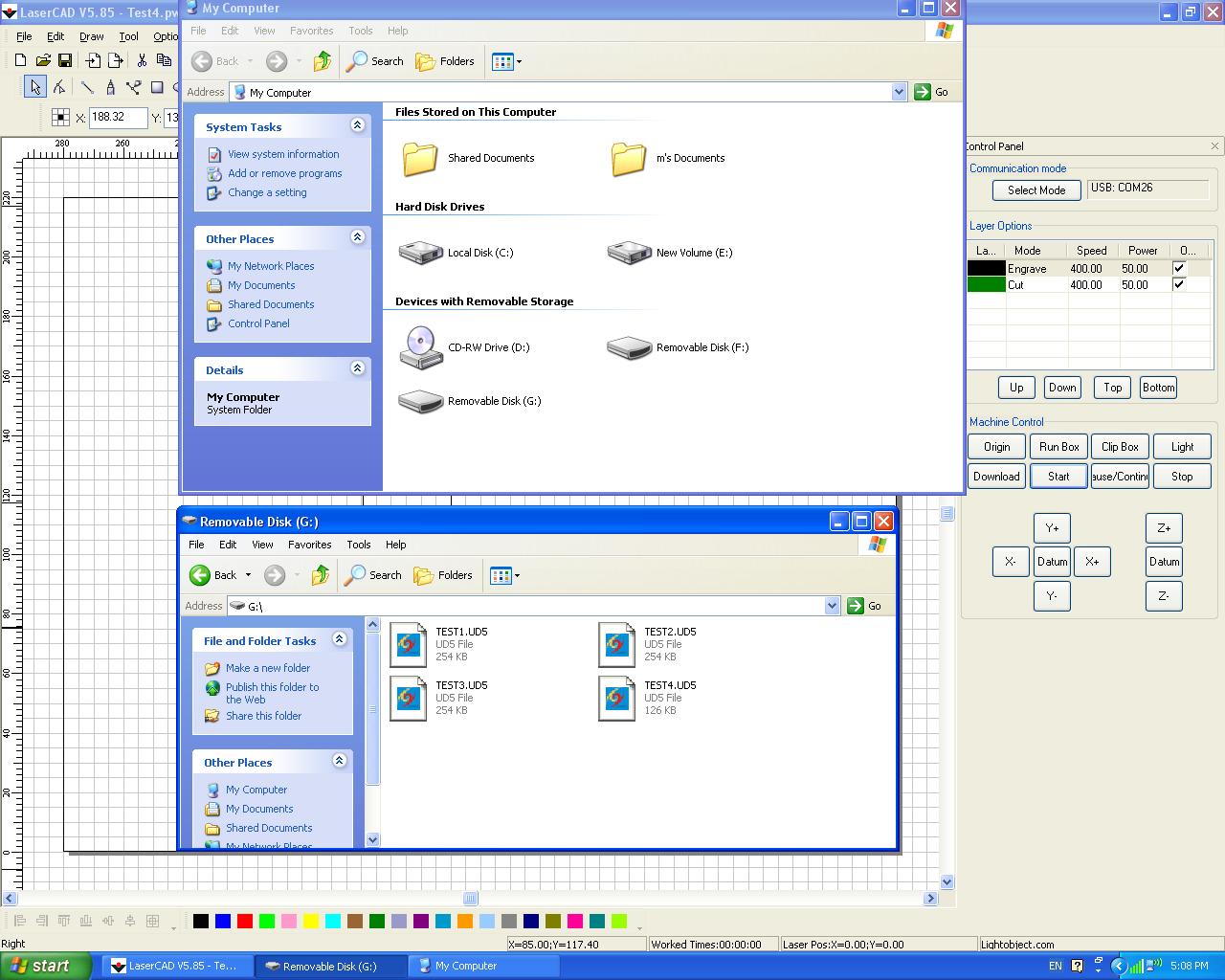Select the arrow Pick tool
The image size is (1225, 980).
tap(35, 87)
